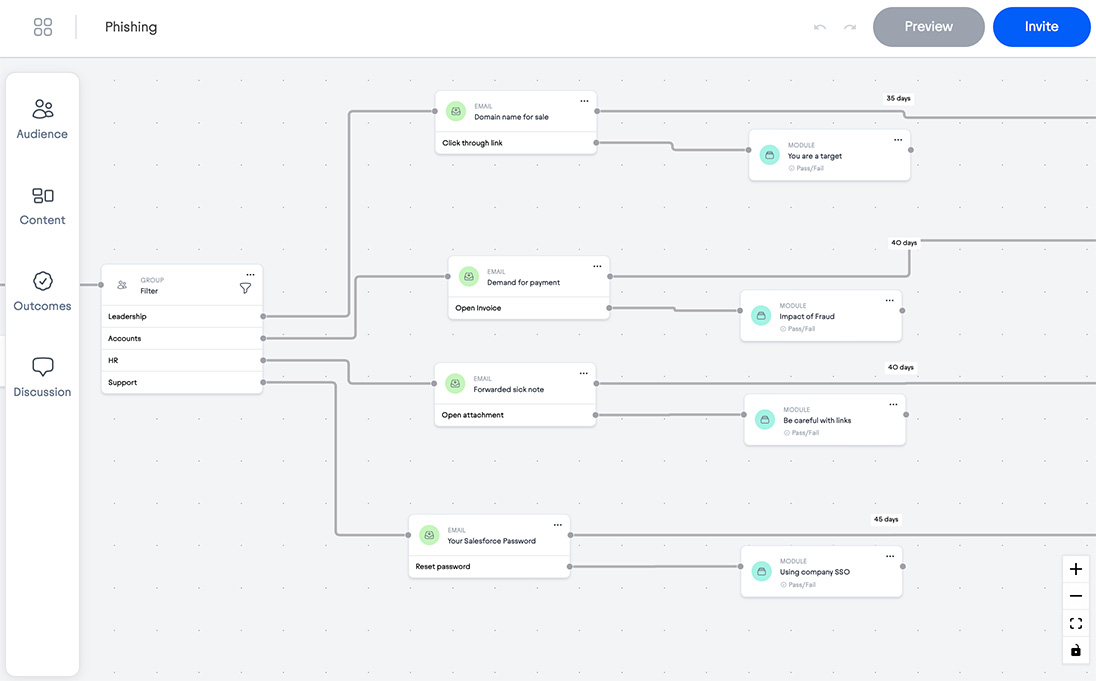This screenshot has height=681, width=1096.
Task: Click the Impact of Fraud title
Action: pos(807,317)
